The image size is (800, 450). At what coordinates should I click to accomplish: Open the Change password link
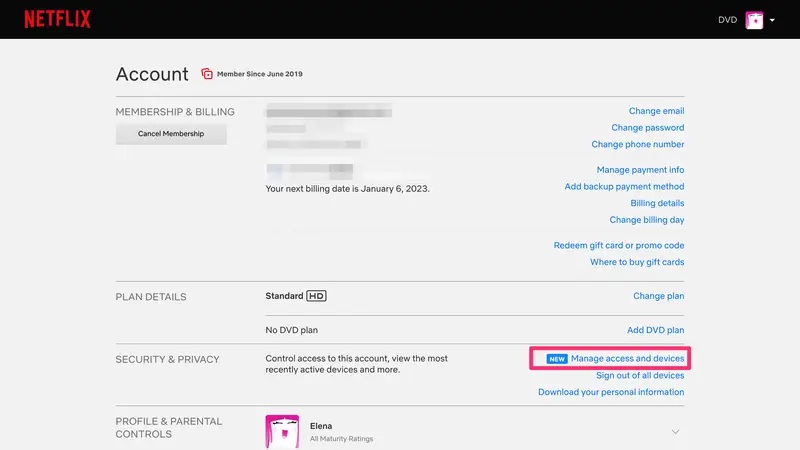click(x=647, y=128)
